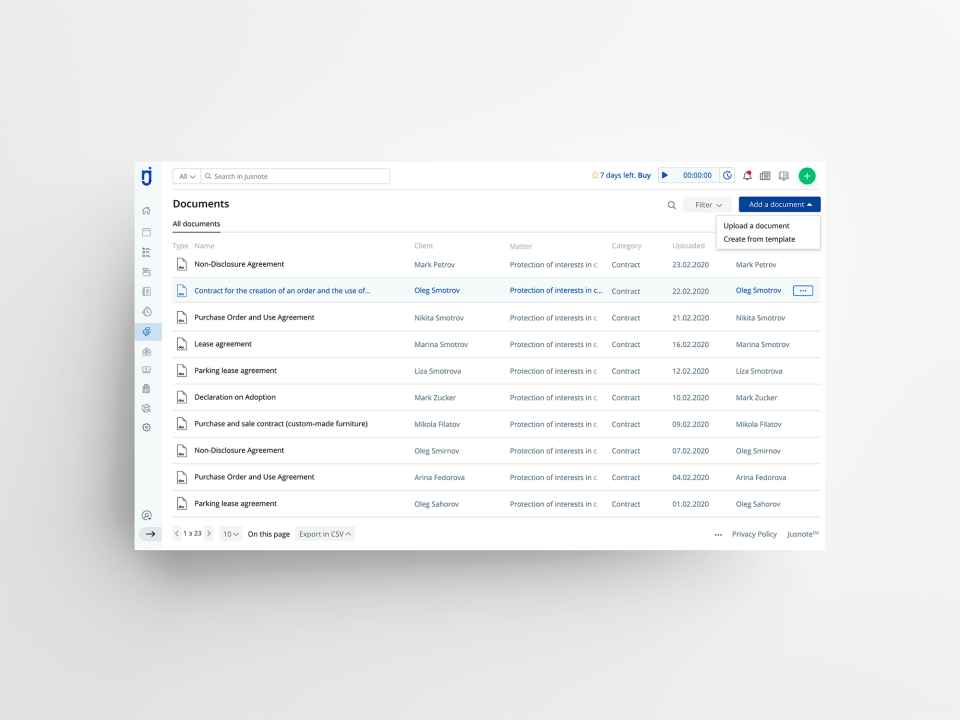Open the Time tracking clock icon
This screenshot has width=960, height=720.
click(146, 311)
